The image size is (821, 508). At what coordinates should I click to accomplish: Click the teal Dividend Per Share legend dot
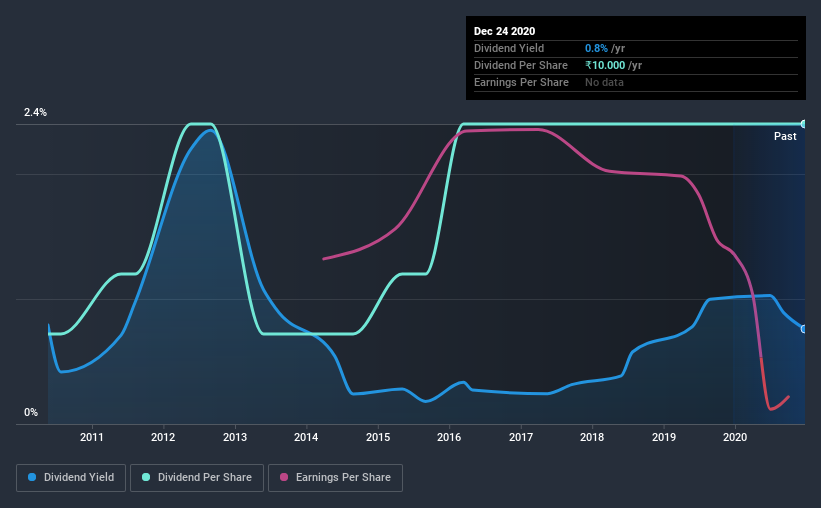pos(146,477)
